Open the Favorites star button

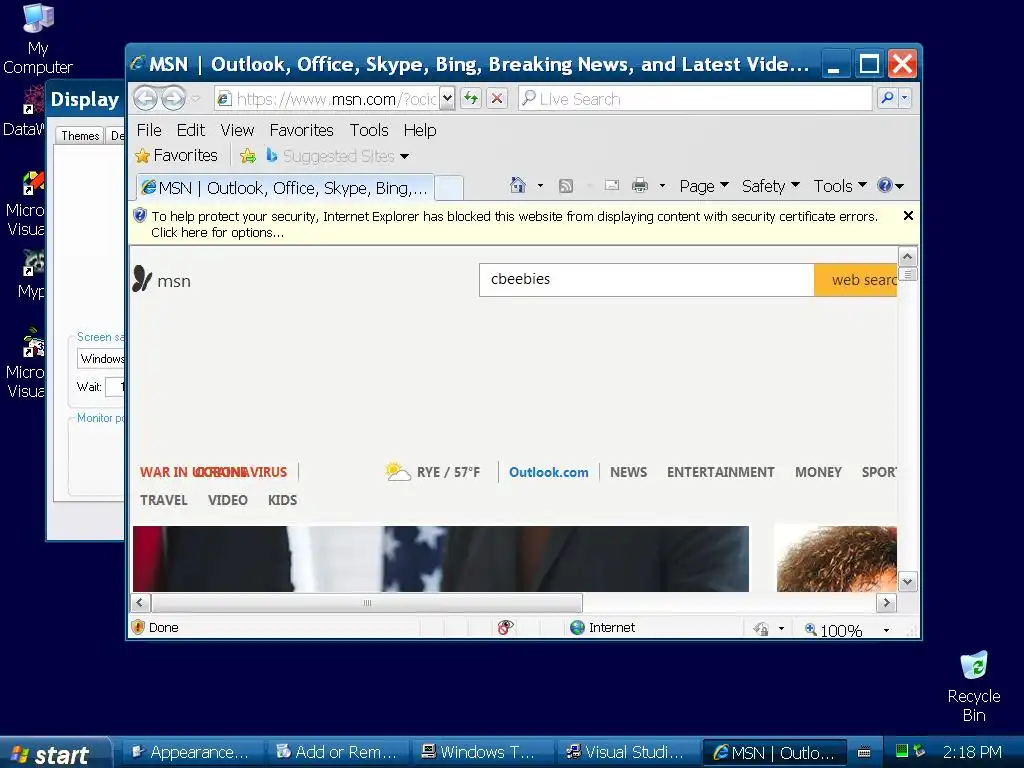[176, 155]
